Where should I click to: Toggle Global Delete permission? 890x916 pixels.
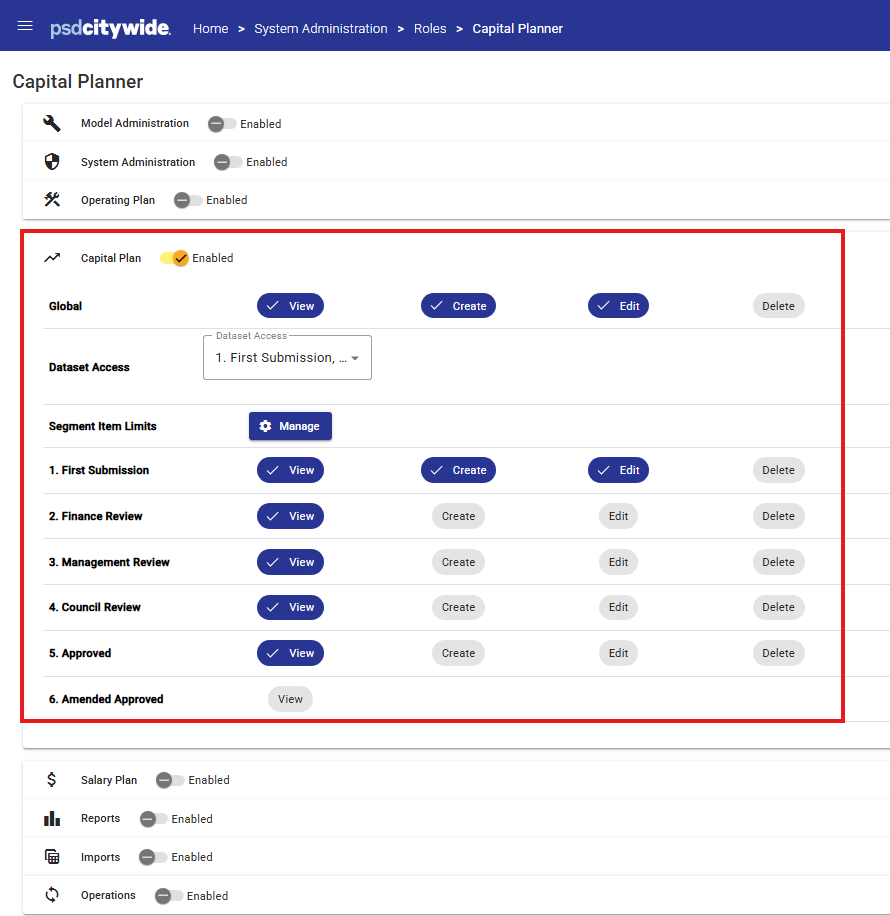point(778,306)
